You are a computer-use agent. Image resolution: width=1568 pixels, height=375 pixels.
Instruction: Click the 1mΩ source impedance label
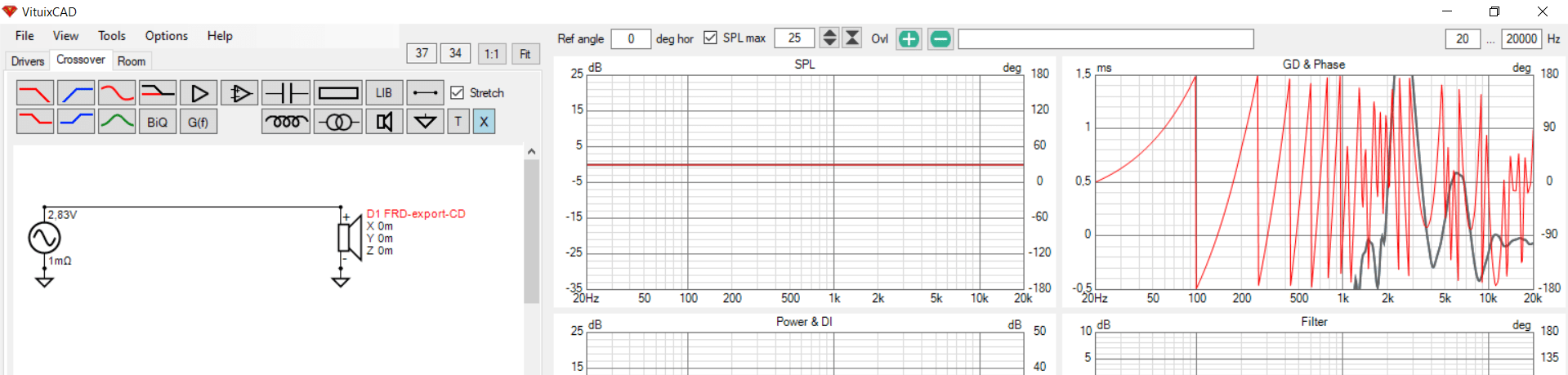point(60,261)
